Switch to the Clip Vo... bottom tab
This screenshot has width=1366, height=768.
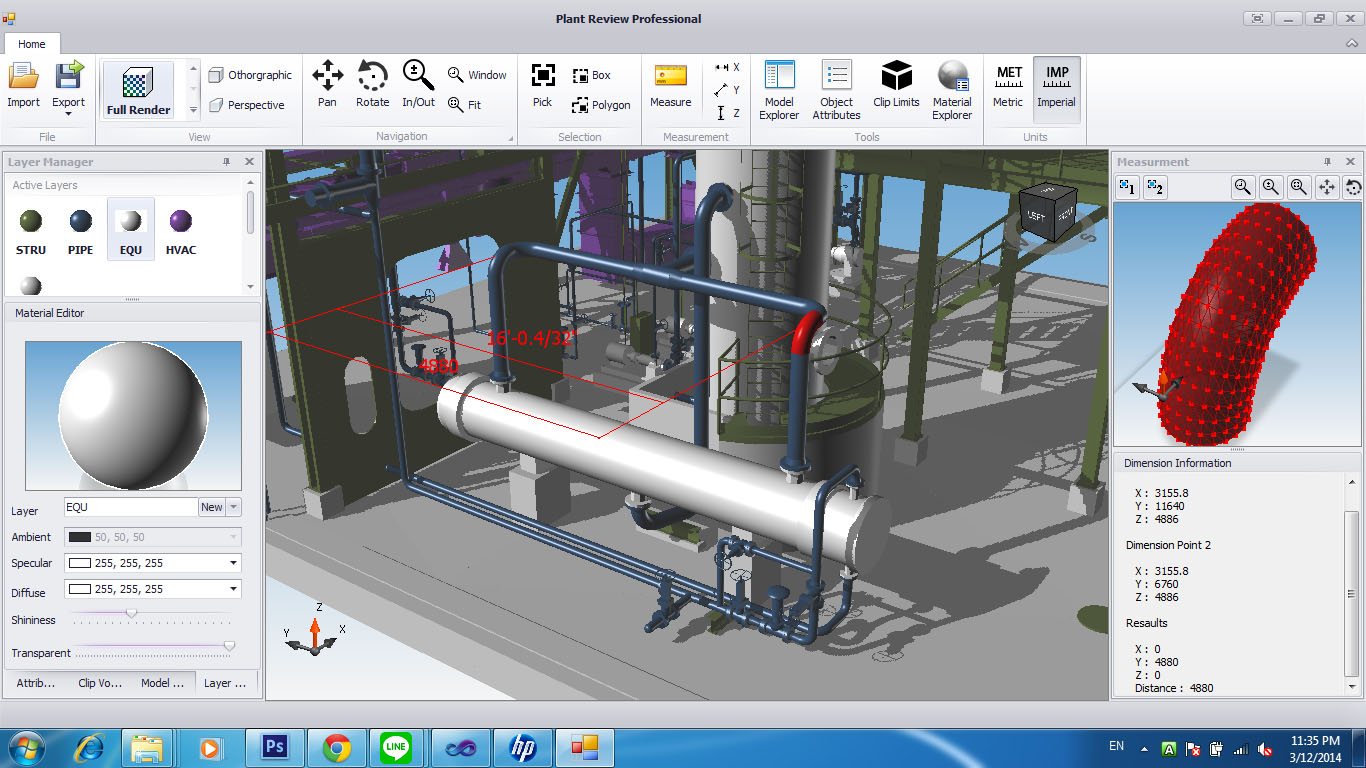(x=100, y=683)
